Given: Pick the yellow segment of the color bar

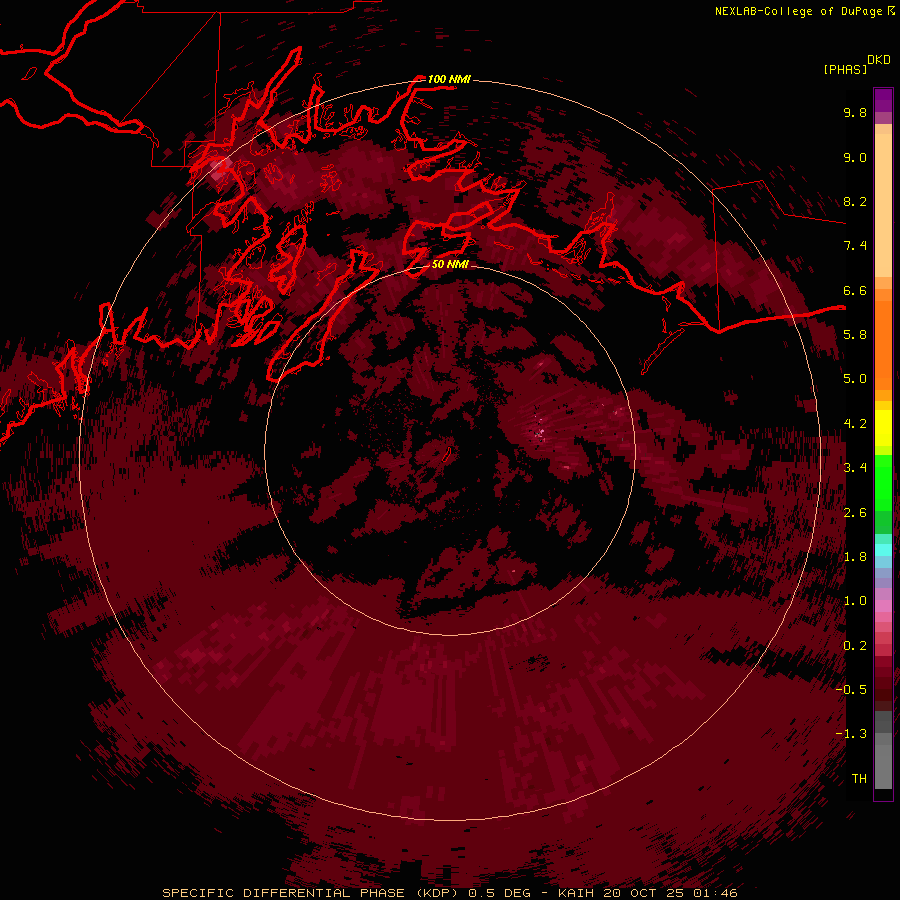Looking at the screenshot, I should pos(883,428).
